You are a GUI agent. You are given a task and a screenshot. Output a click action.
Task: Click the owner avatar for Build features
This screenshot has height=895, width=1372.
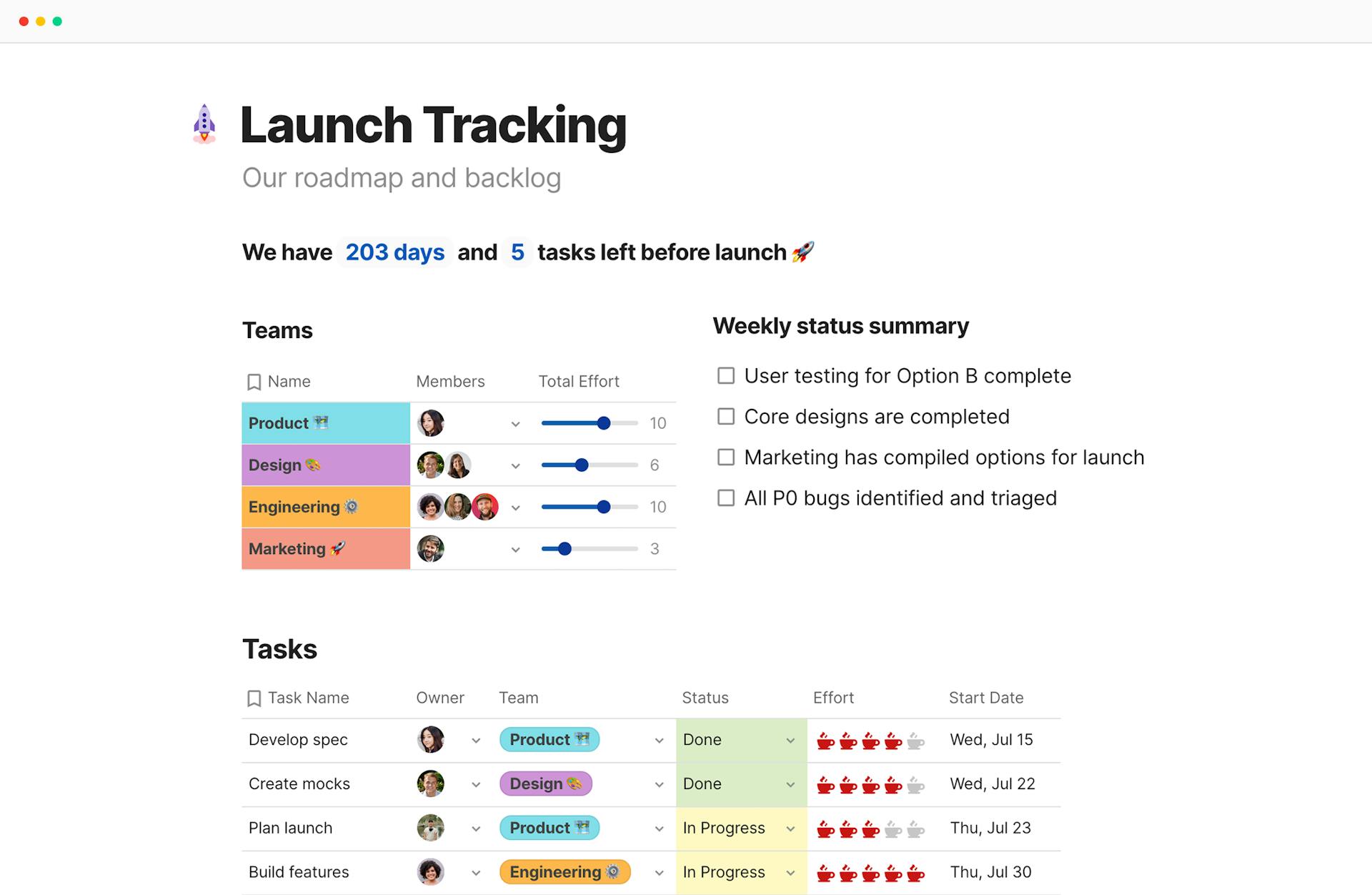[x=431, y=871]
